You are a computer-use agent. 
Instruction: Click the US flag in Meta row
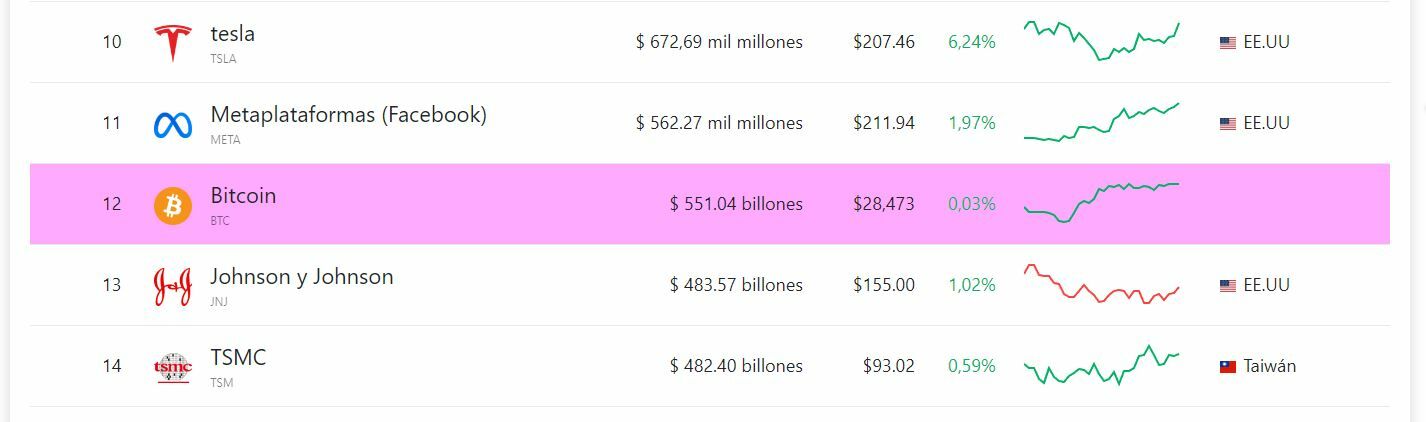pyautogui.click(x=1227, y=124)
